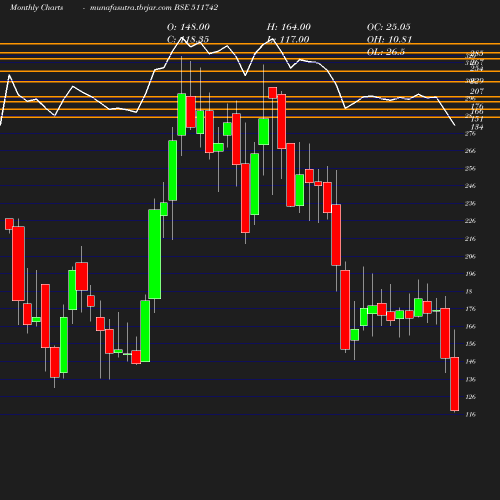Select the 'OH: 10.81' value
The image size is (500, 500).
click(389, 39)
